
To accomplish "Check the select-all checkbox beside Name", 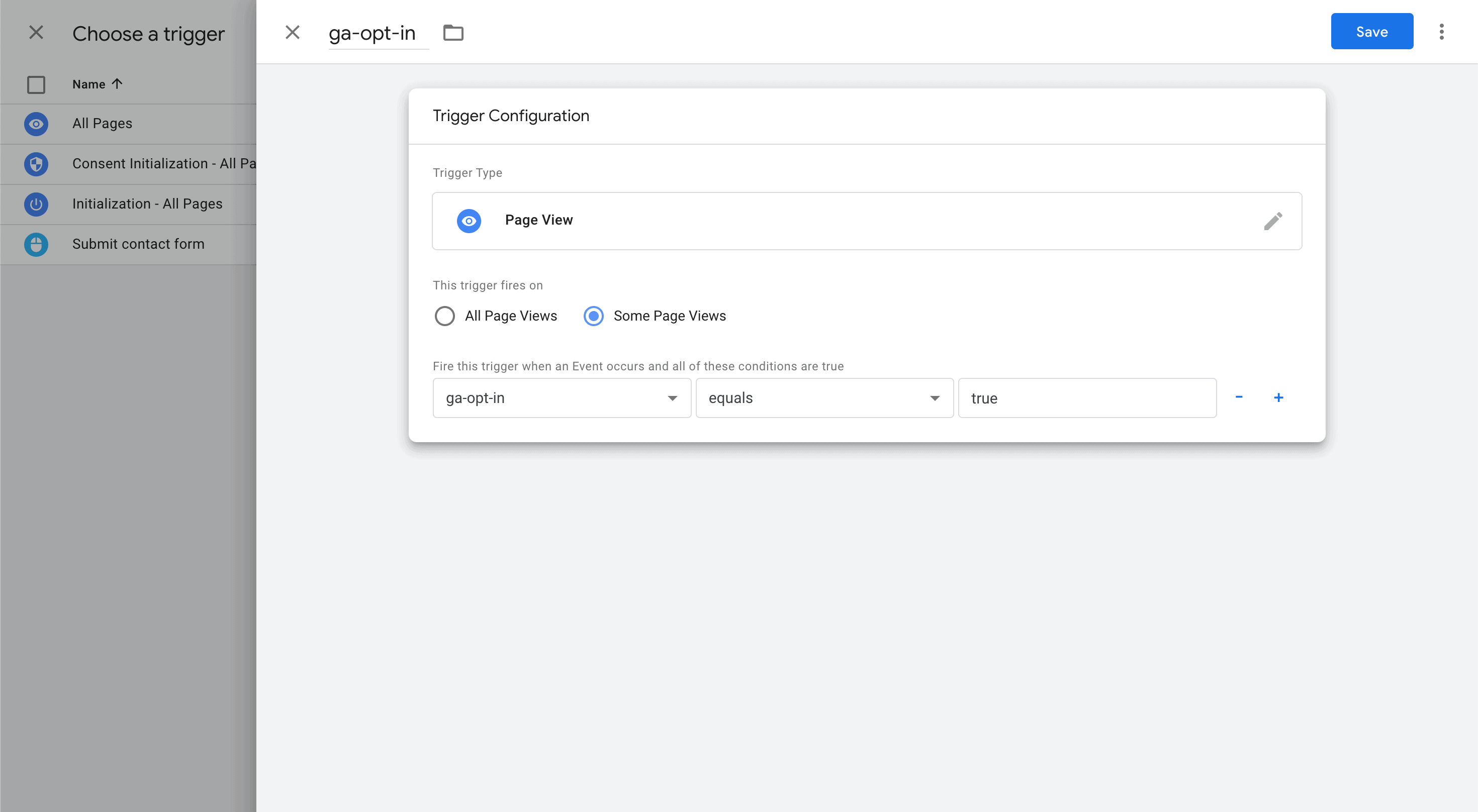I will 36,85.
